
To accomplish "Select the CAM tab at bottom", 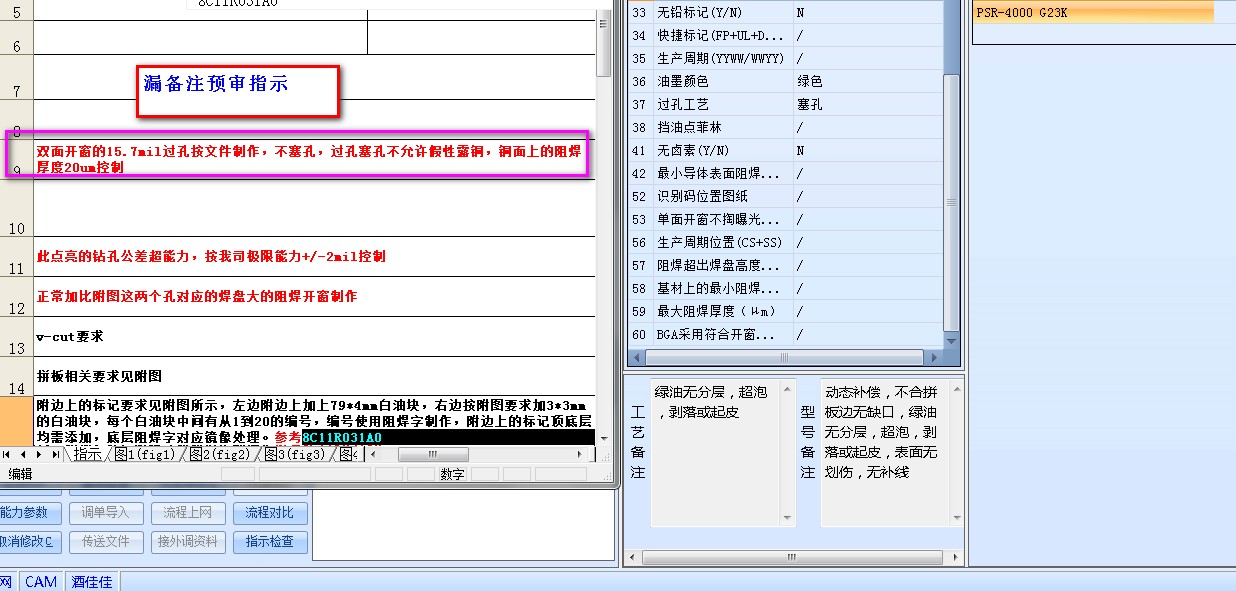I will [41, 581].
